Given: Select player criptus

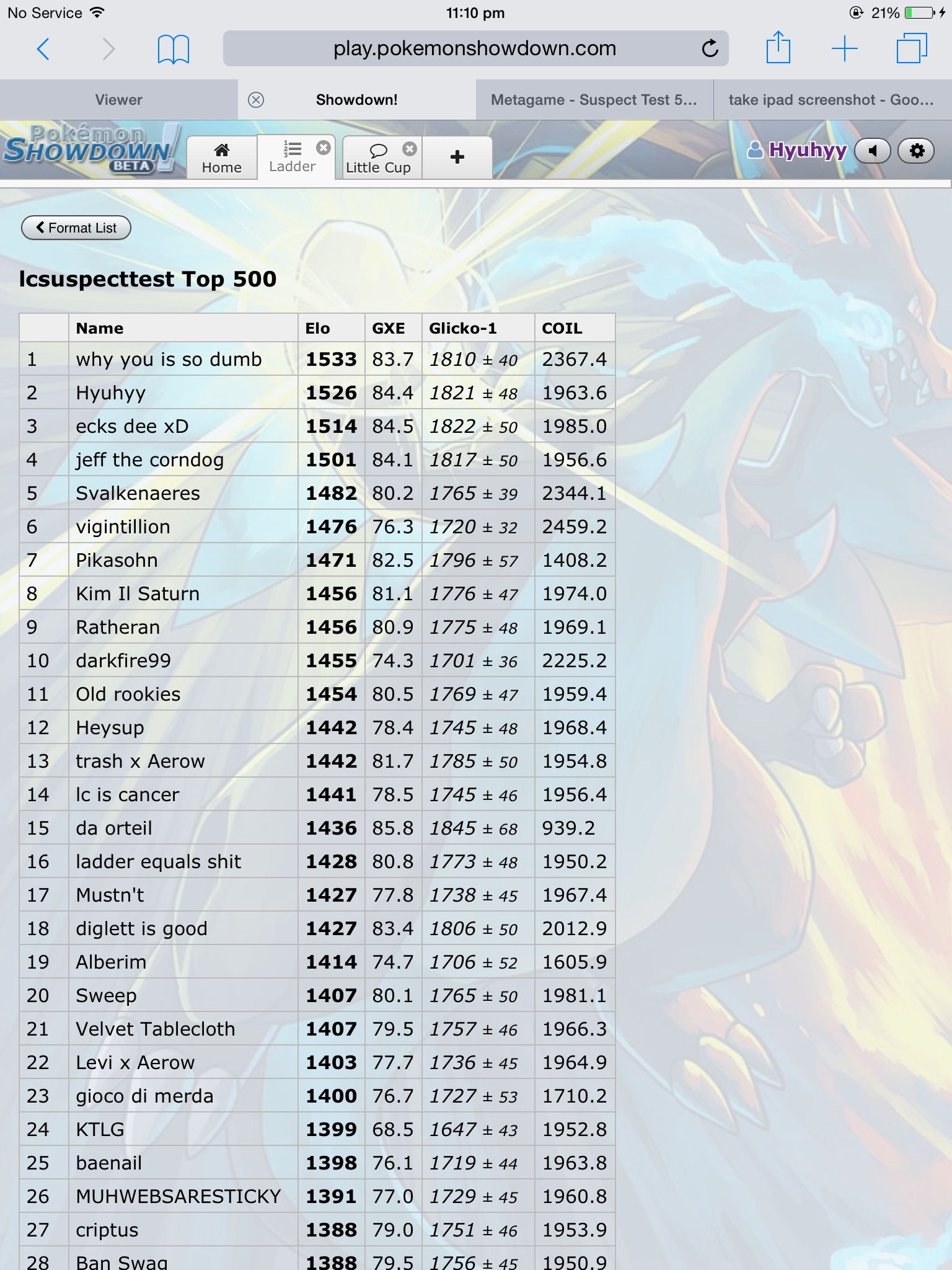Looking at the screenshot, I should [107, 1230].
